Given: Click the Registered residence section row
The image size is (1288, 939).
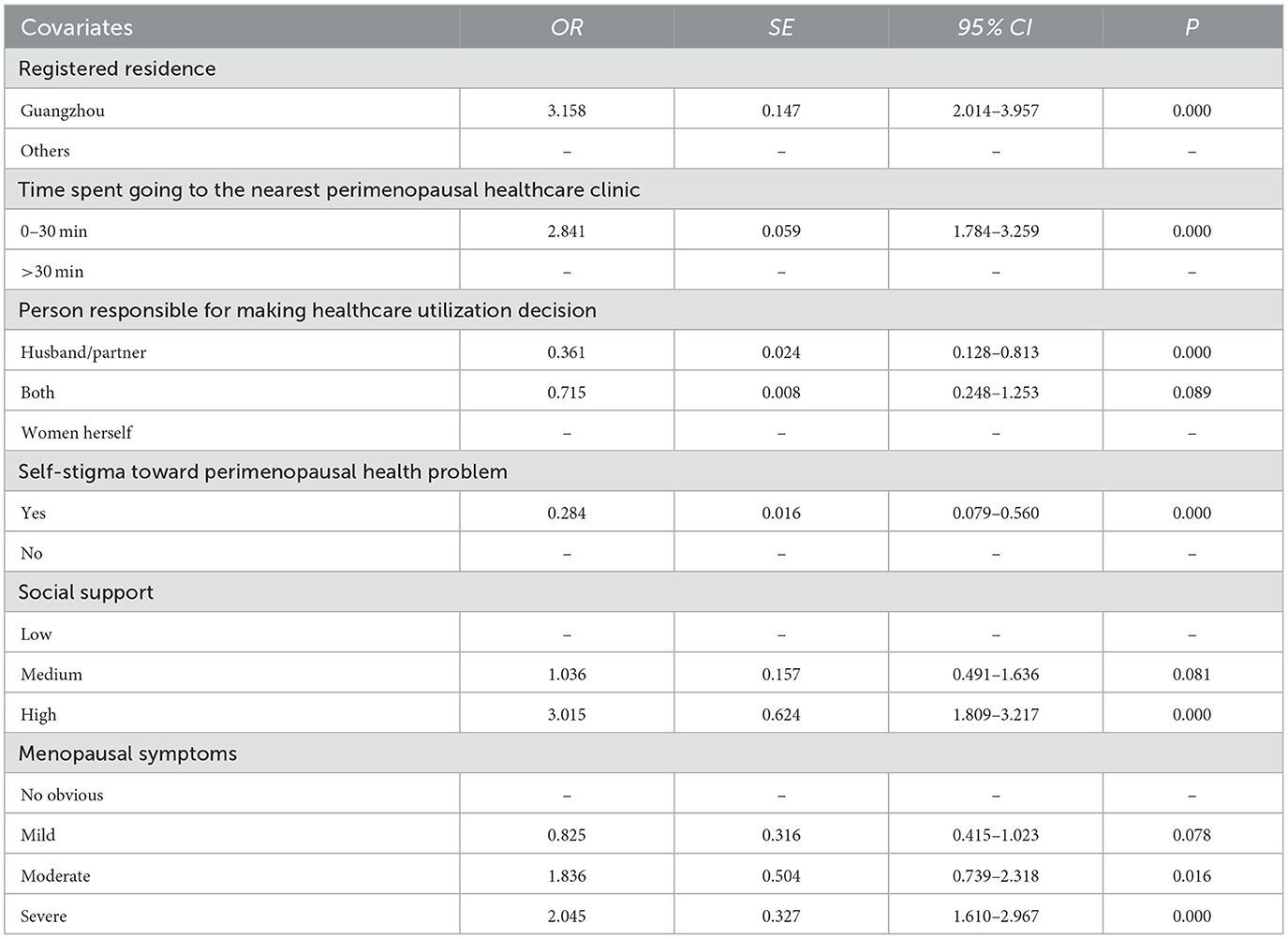Looking at the screenshot, I should coord(117,68).
